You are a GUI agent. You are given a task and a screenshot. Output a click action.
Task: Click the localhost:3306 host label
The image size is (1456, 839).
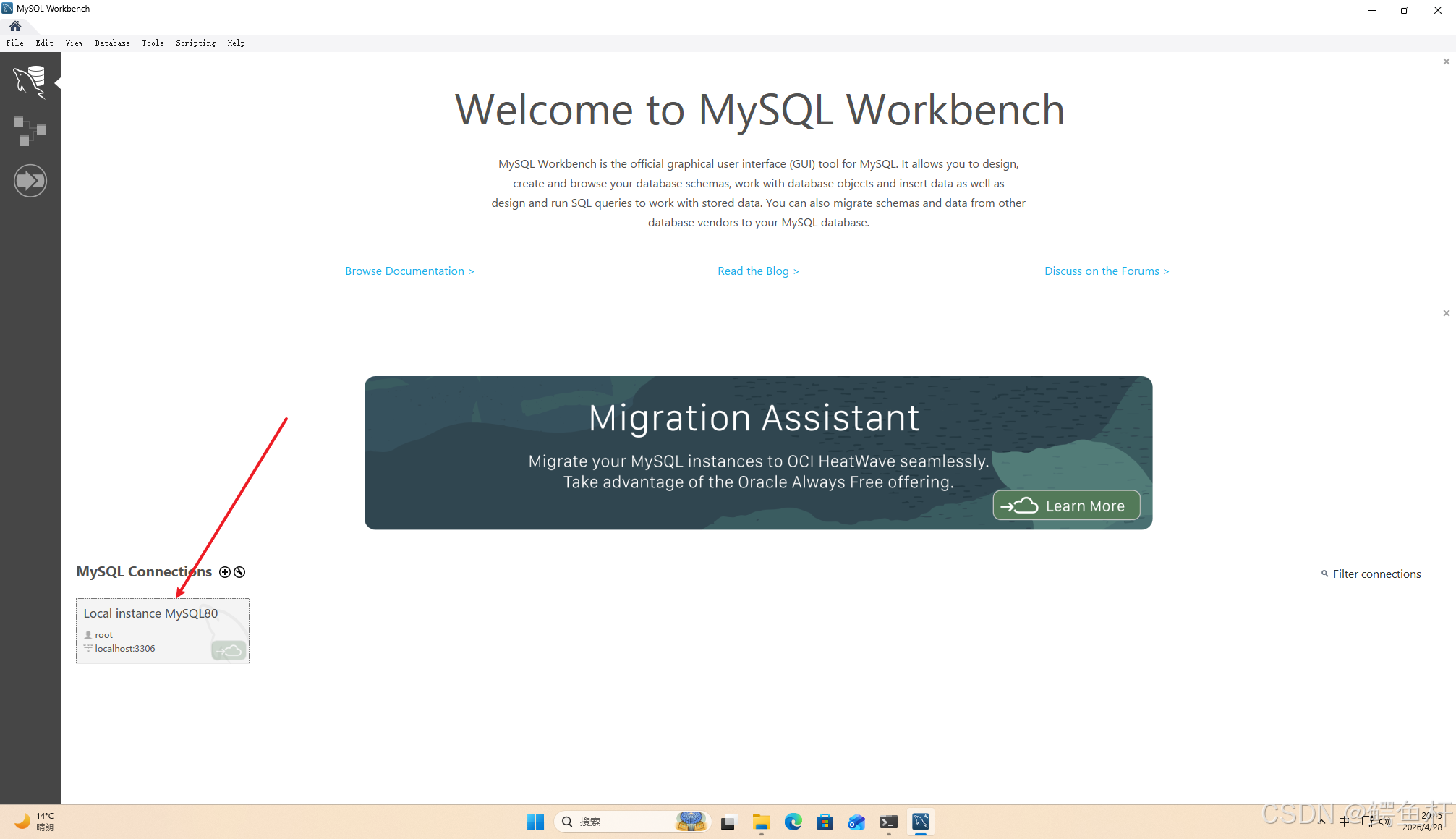[x=125, y=649]
